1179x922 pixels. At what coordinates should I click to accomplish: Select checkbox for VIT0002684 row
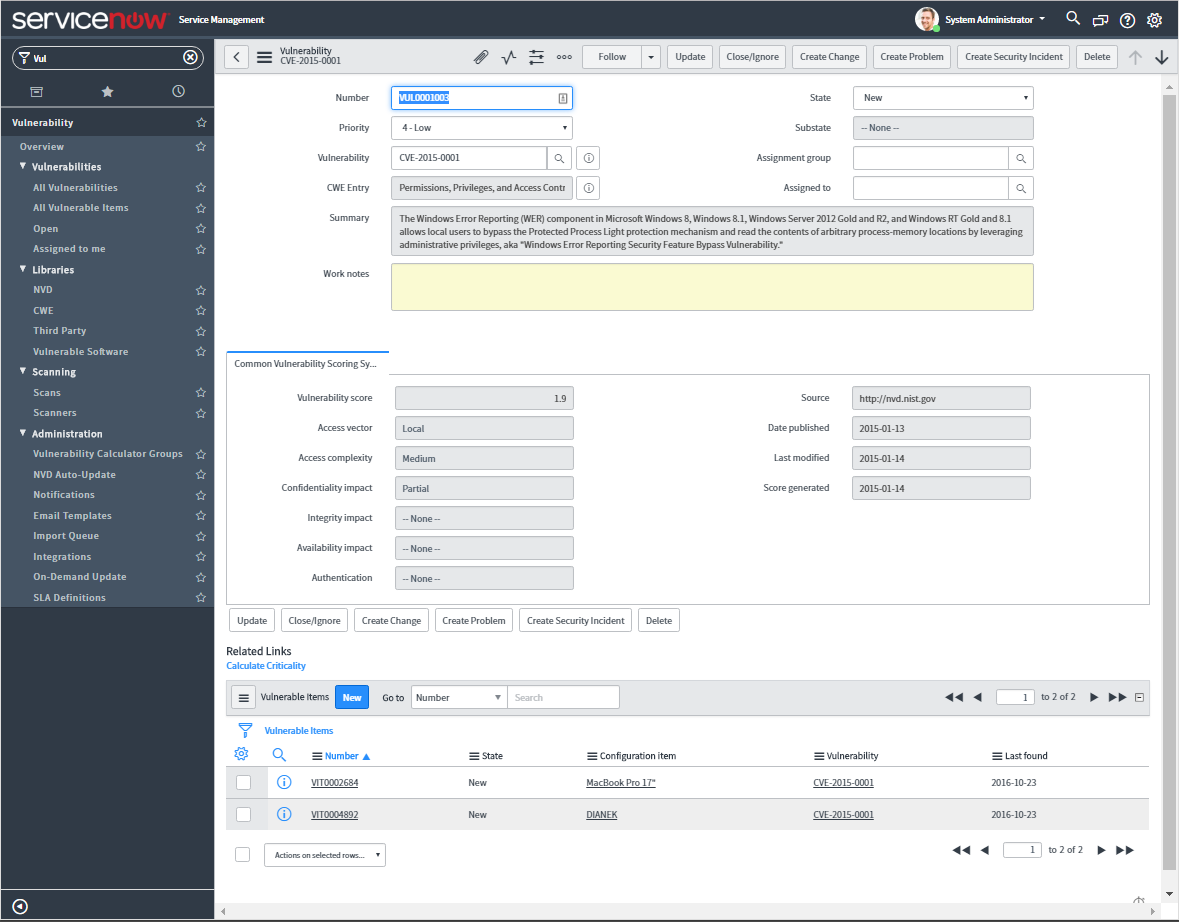tap(244, 782)
